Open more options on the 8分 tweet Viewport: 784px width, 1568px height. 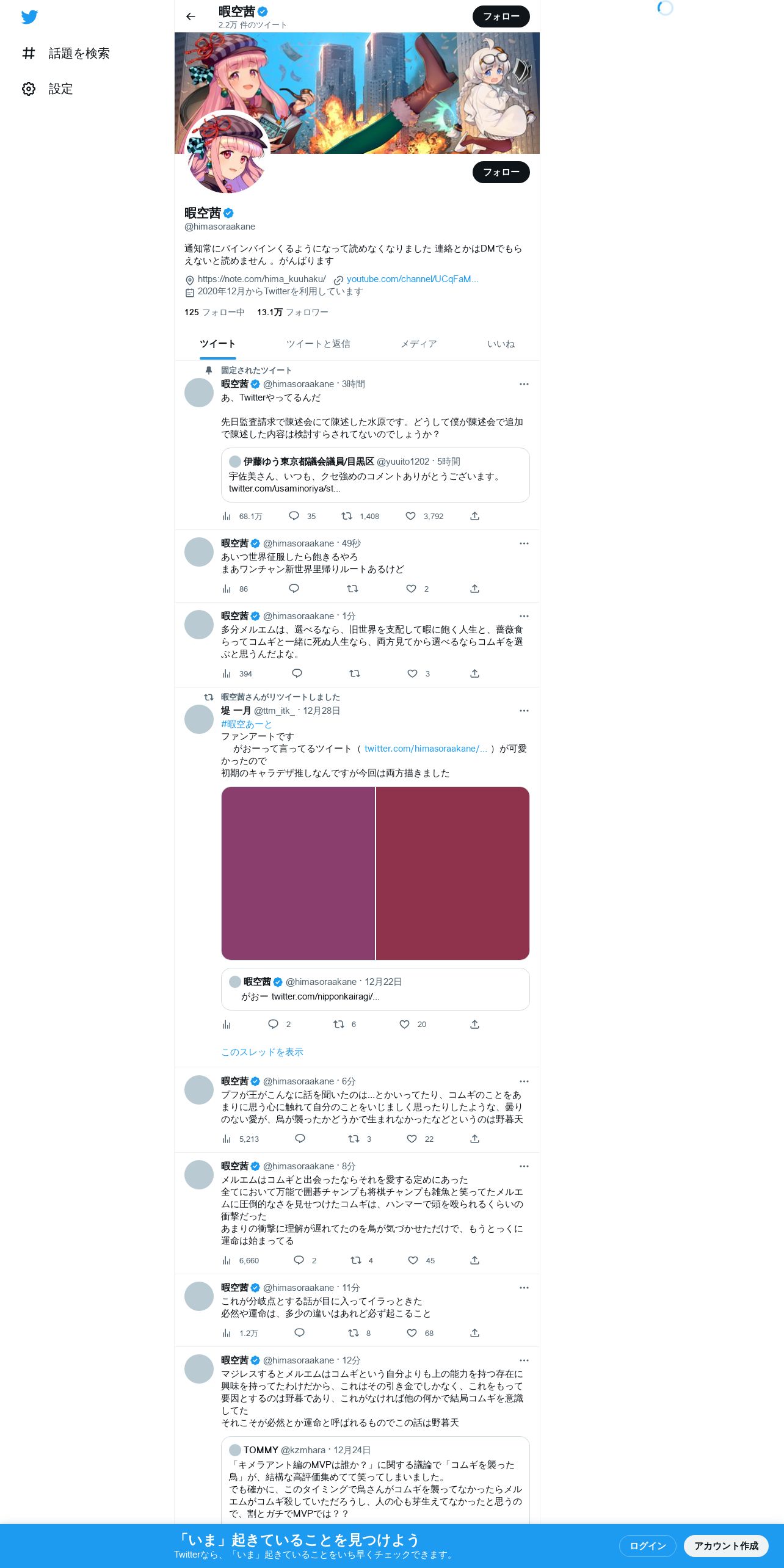(x=524, y=1166)
